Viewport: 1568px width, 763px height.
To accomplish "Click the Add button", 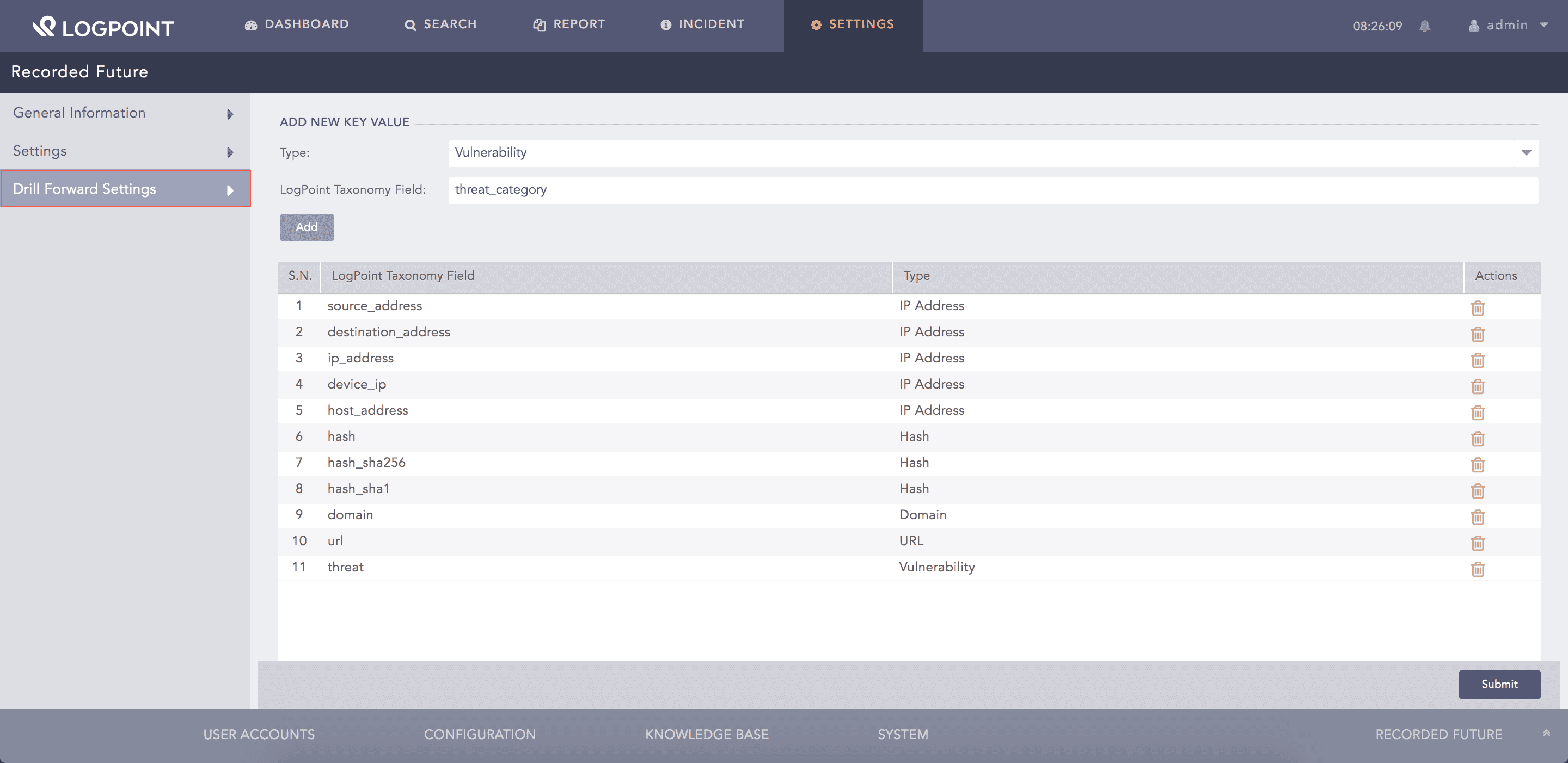I will (x=306, y=227).
